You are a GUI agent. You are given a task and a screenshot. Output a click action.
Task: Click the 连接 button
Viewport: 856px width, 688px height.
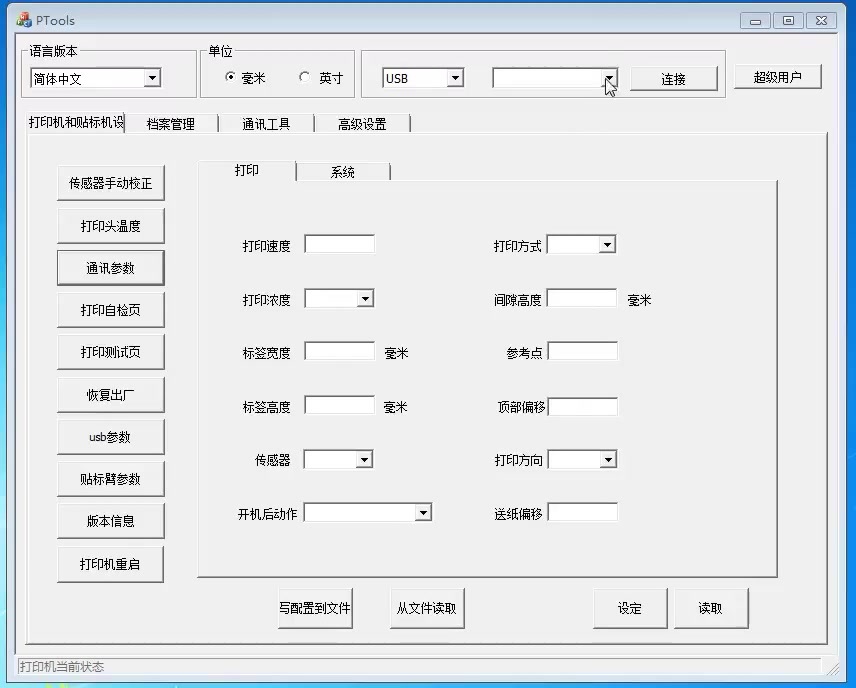pos(673,79)
